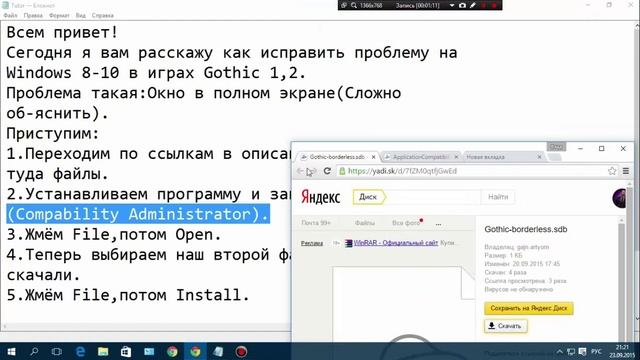Open the recorder dropdown arrow
Screen dimensions: 640x360
coord(452,5)
